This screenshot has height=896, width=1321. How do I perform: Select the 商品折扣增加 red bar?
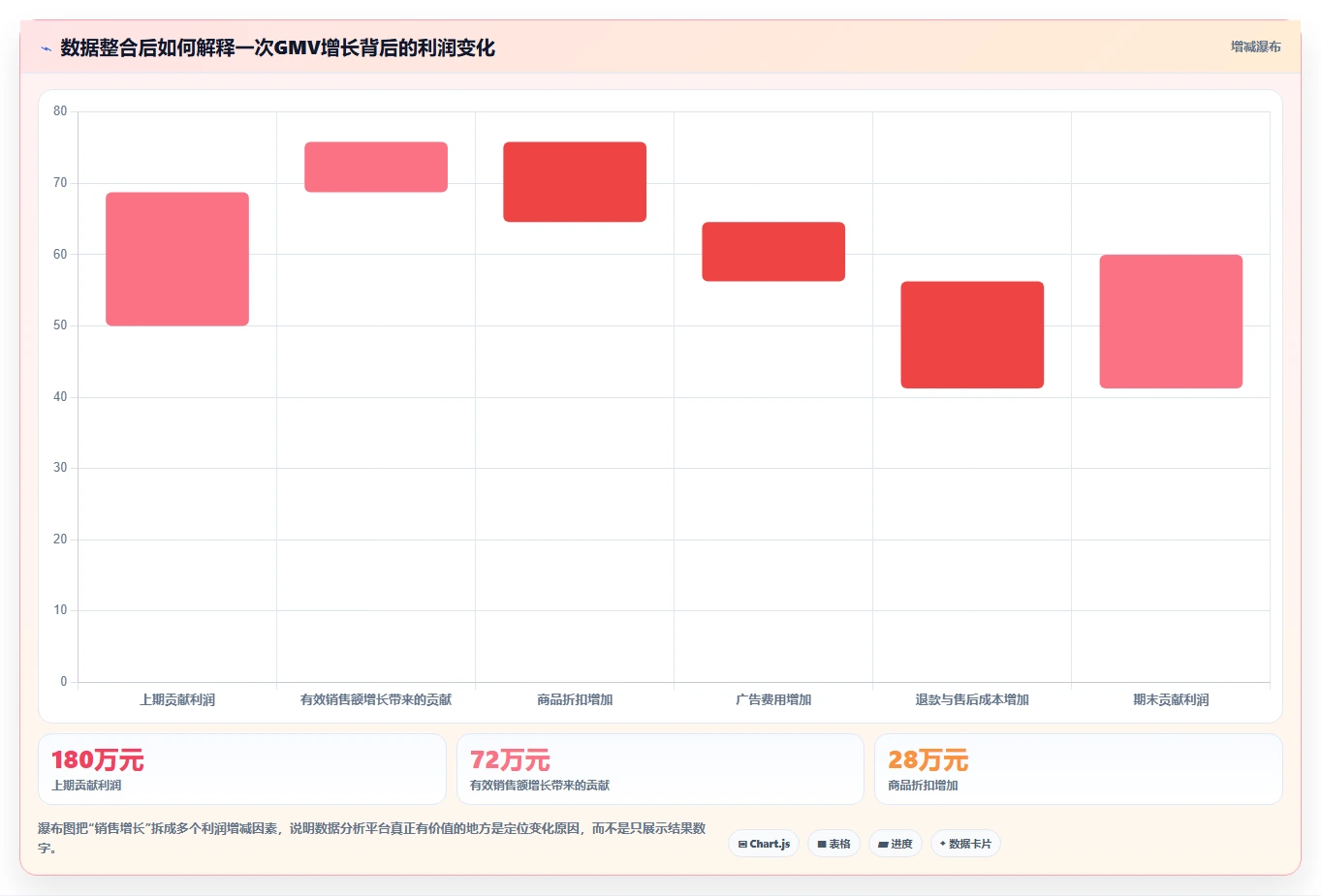pyautogui.click(x=575, y=182)
